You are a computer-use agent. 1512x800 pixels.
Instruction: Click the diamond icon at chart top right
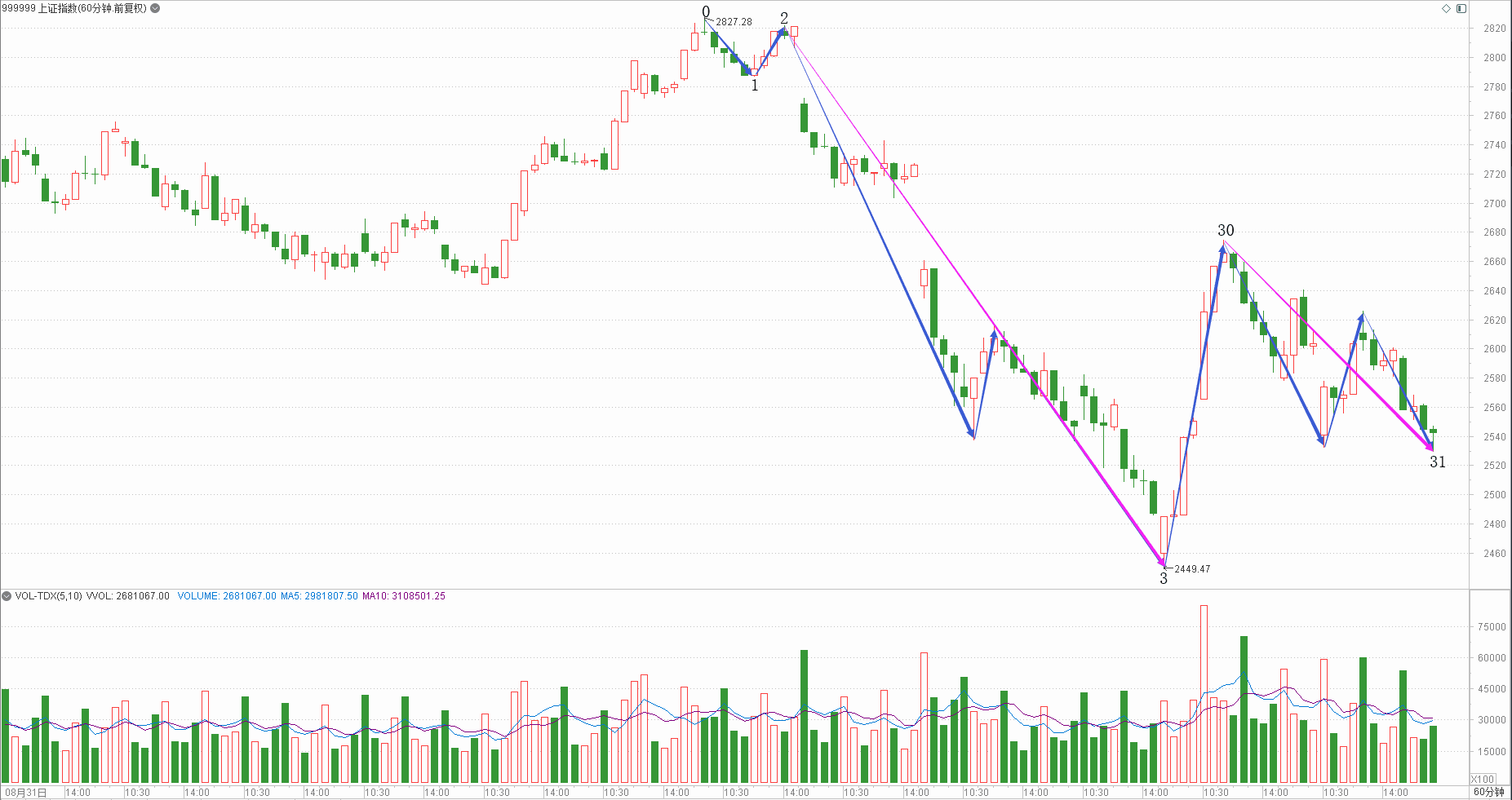1446,8
